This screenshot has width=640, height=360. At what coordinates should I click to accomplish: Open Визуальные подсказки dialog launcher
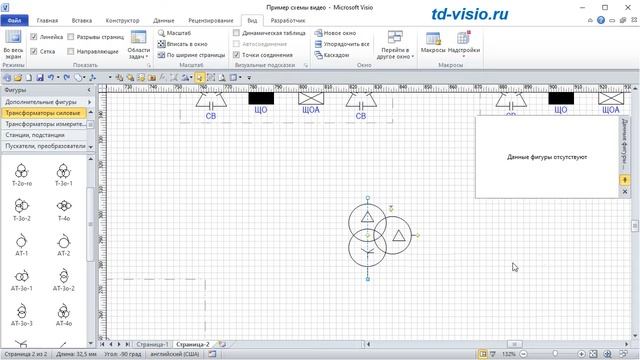point(306,65)
